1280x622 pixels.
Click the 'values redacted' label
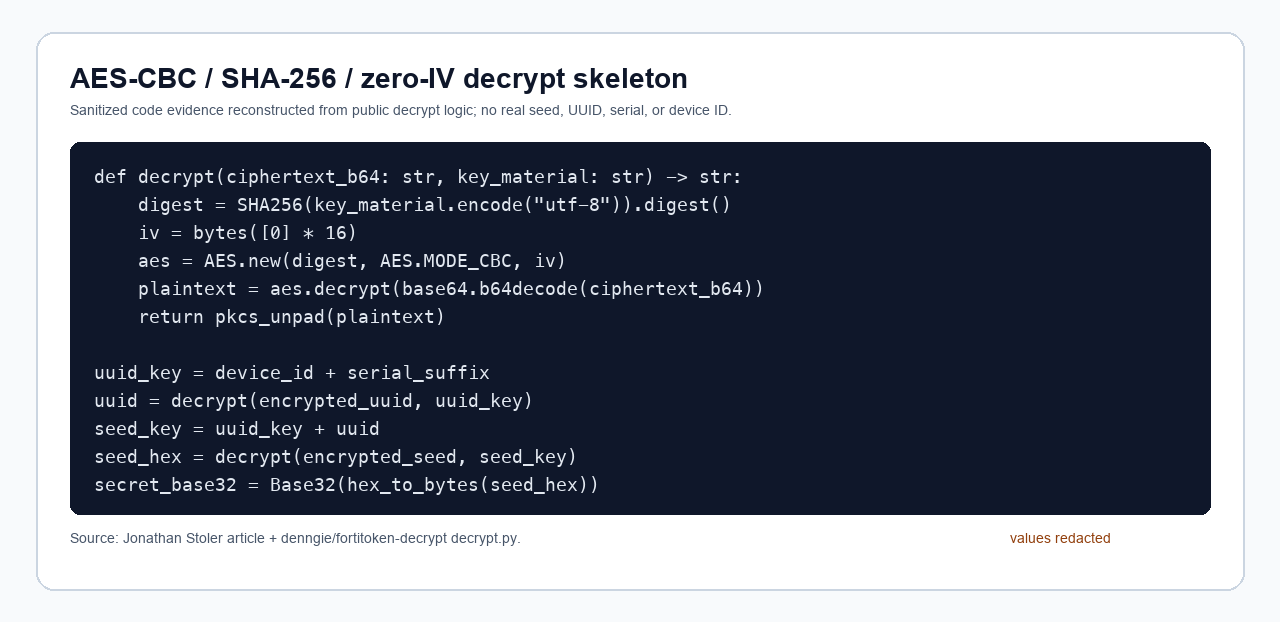point(1060,538)
